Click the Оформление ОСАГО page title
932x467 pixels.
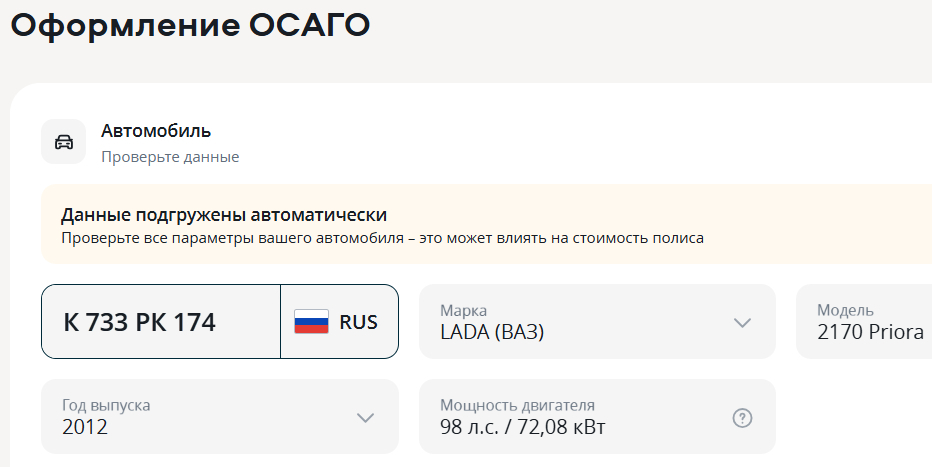tap(190, 26)
